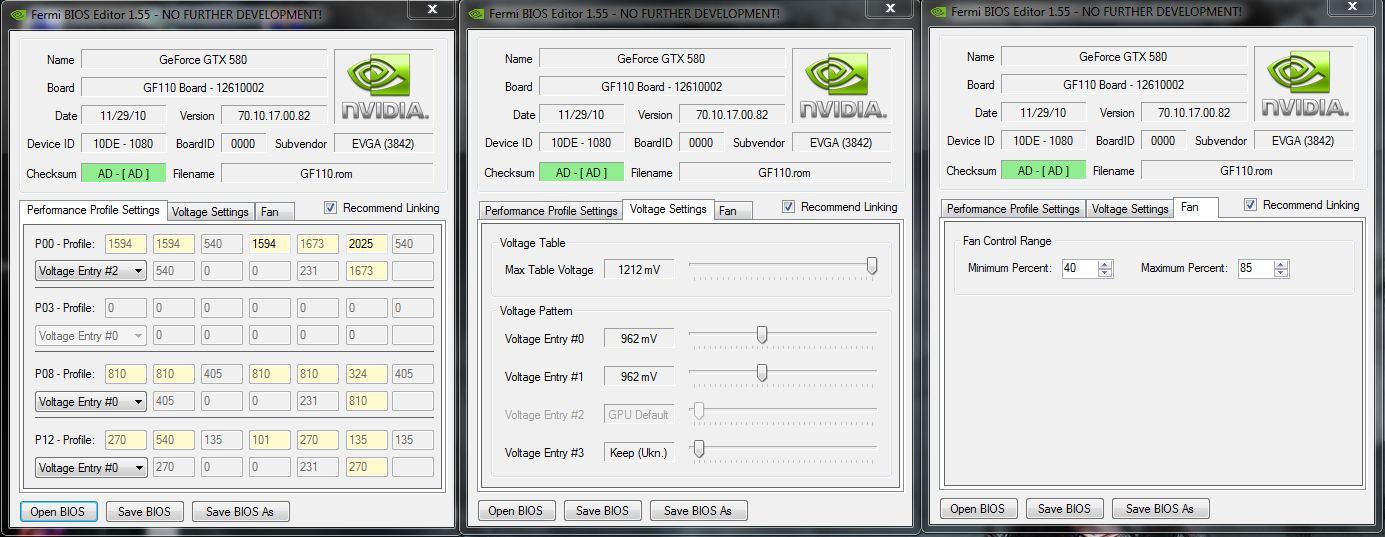Viewport: 1385px width, 537px height.
Task: Open the P00 Voltage Entry #2 dropdown
Action: [91, 271]
